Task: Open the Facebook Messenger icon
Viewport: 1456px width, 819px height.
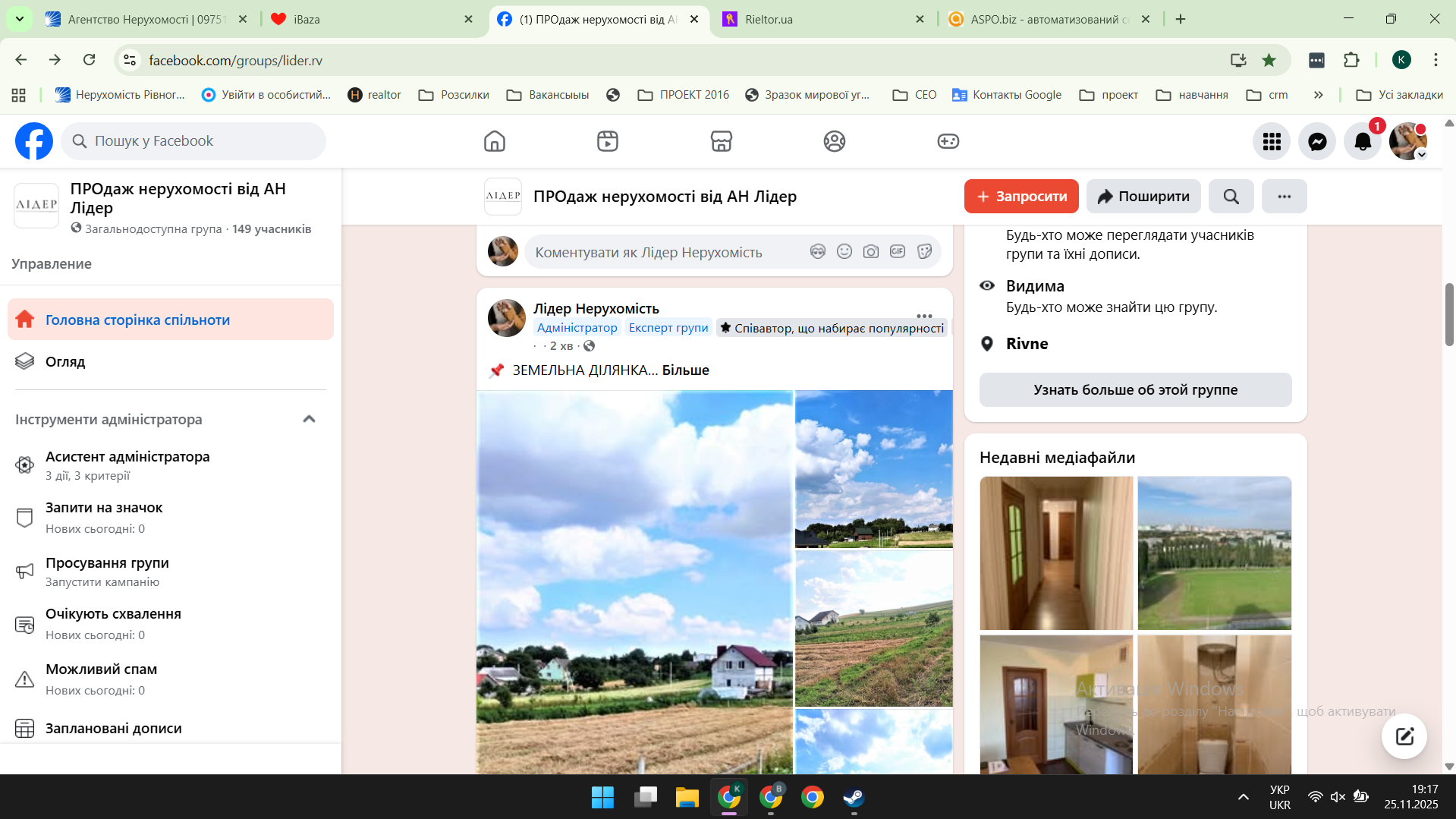Action: point(1317,141)
